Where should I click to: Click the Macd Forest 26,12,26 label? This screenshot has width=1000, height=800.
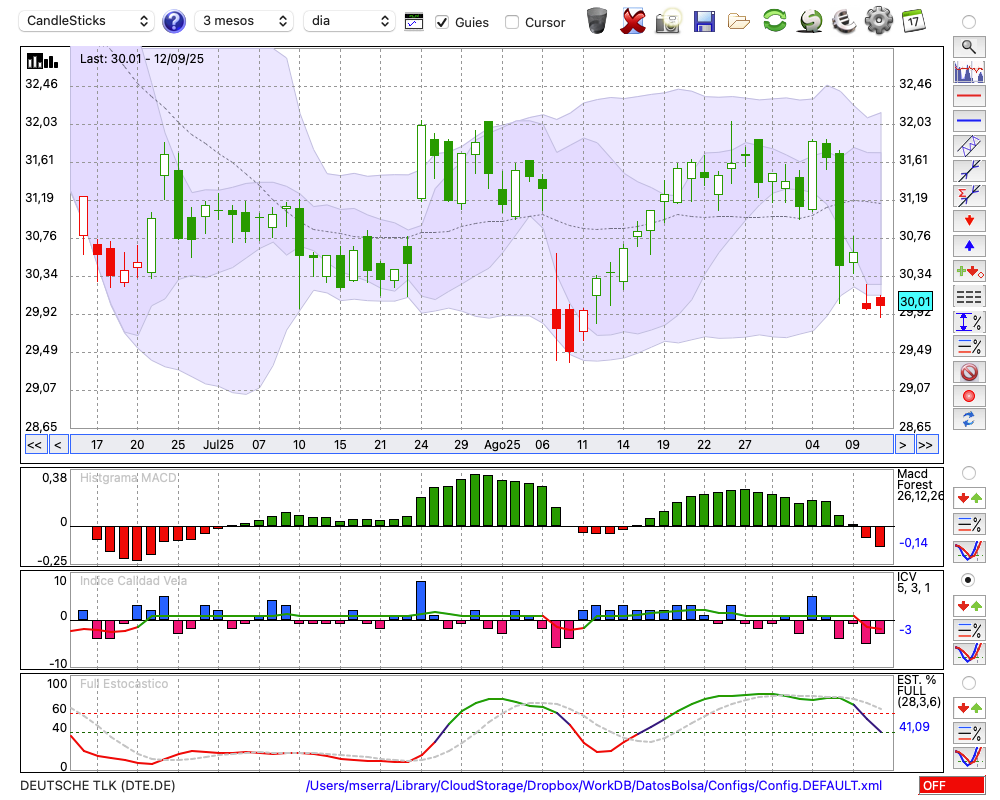pyautogui.click(x=919, y=485)
